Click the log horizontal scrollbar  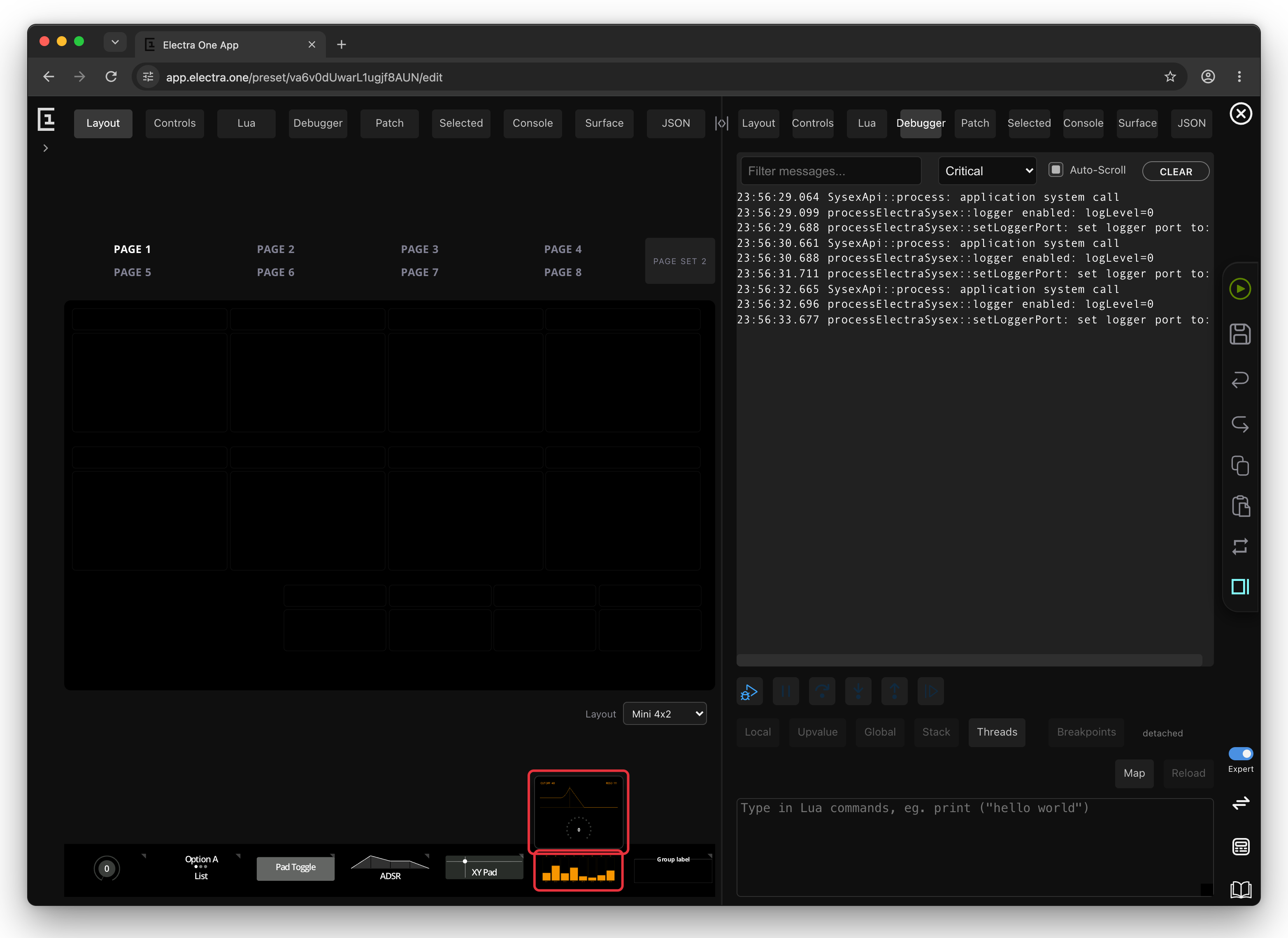click(x=969, y=660)
